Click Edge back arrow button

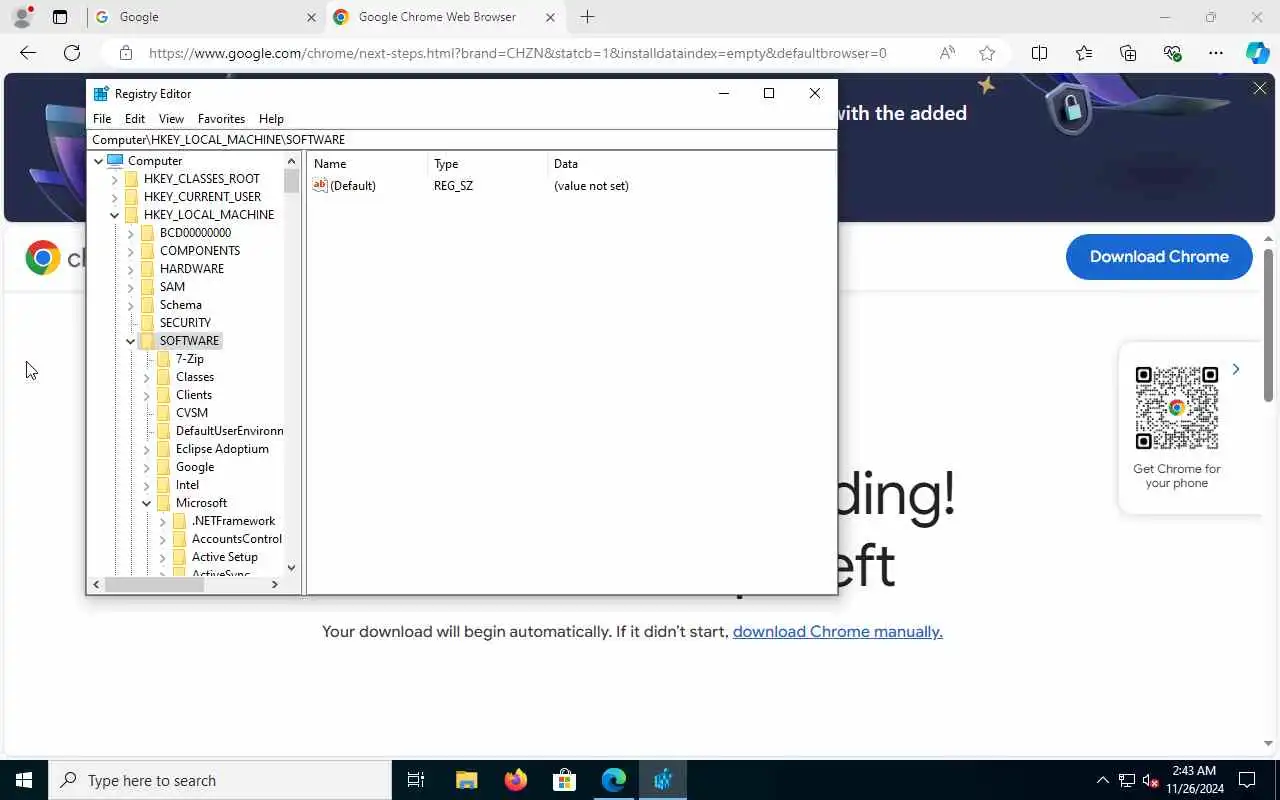(x=28, y=53)
